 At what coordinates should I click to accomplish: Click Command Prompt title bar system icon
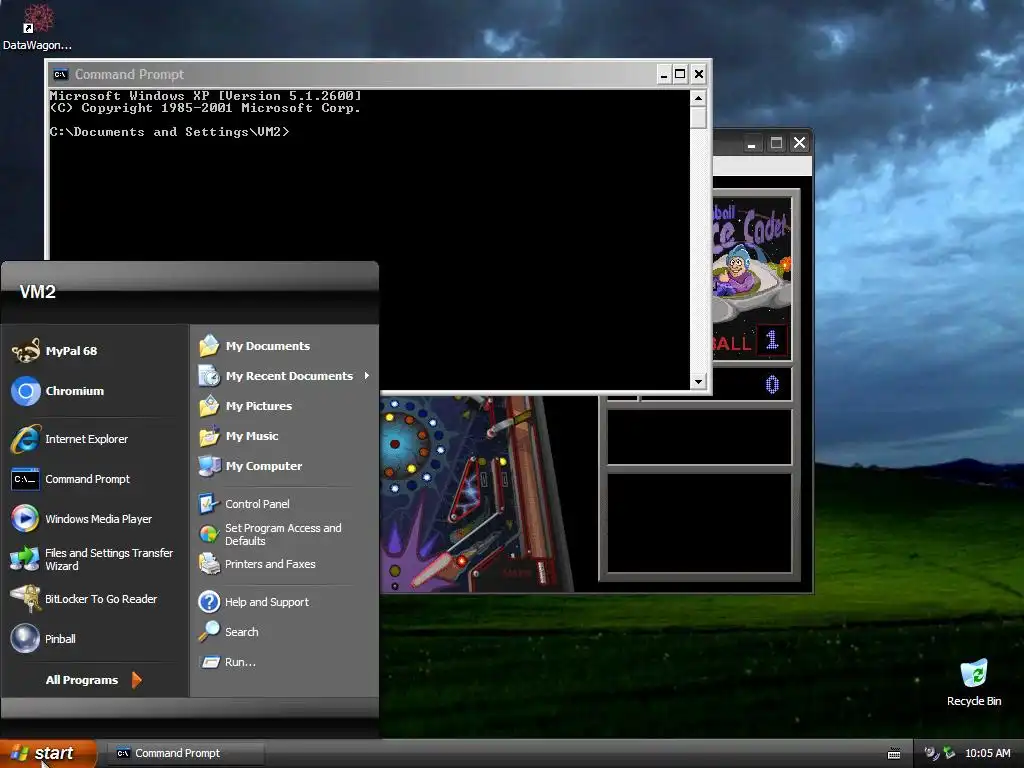click(60, 74)
